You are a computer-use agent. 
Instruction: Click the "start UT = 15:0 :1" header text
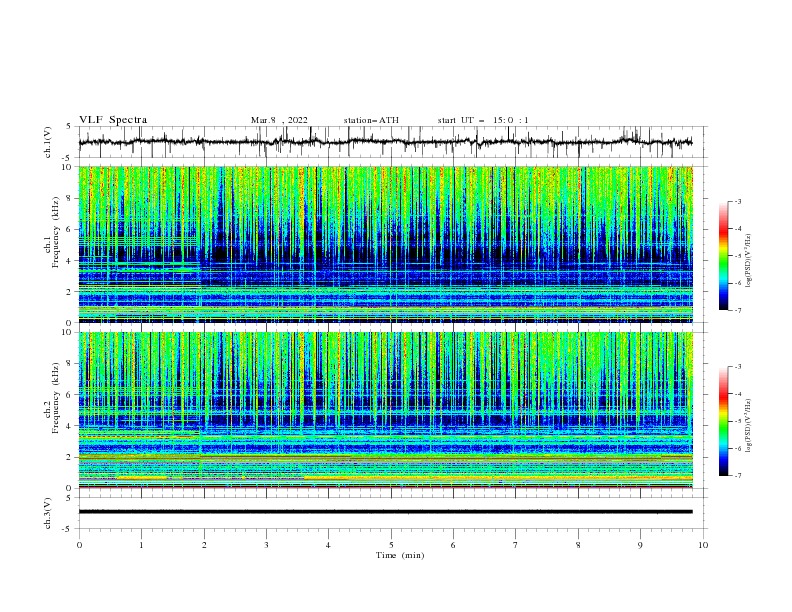[x=483, y=120]
